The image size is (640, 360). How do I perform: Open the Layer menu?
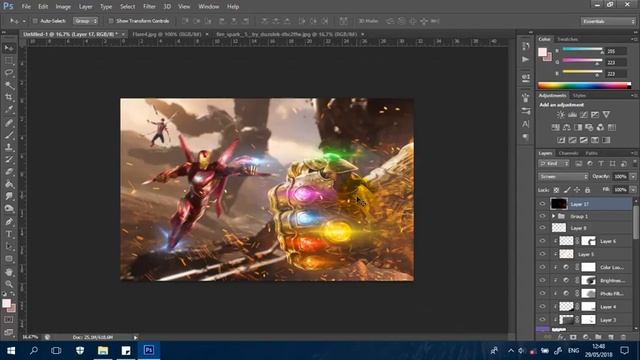[85, 7]
